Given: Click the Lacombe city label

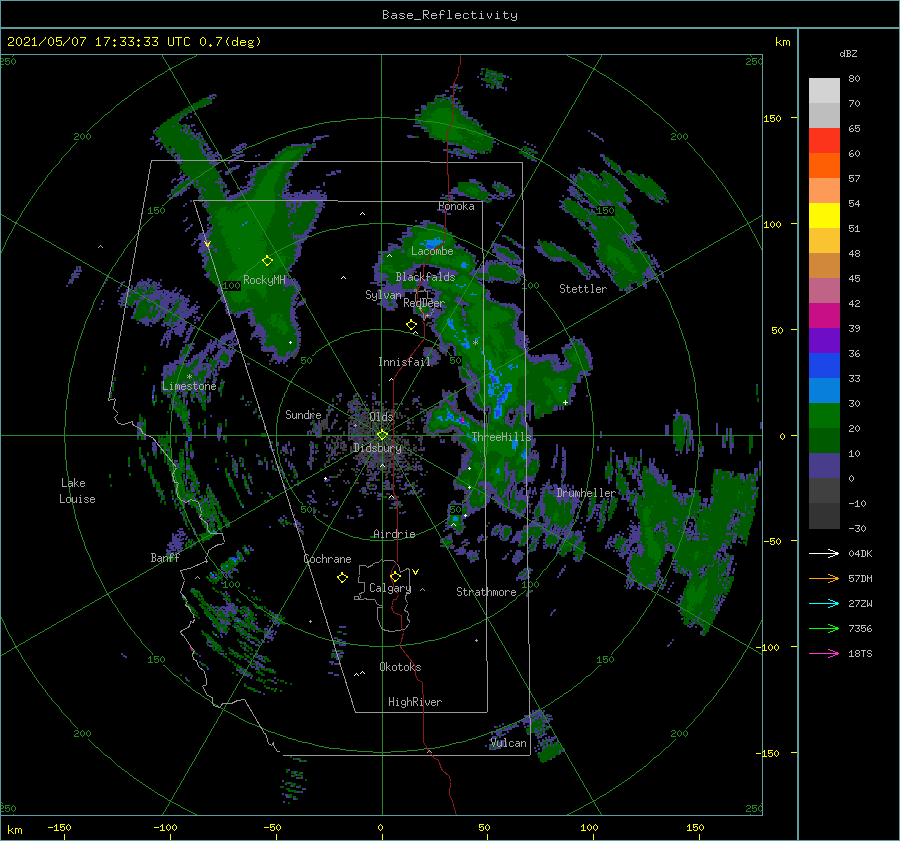Looking at the screenshot, I should (432, 251).
